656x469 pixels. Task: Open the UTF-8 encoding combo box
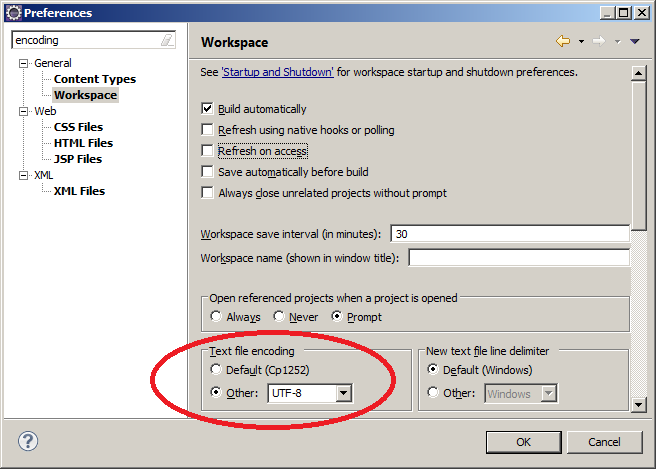pos(344,393)
